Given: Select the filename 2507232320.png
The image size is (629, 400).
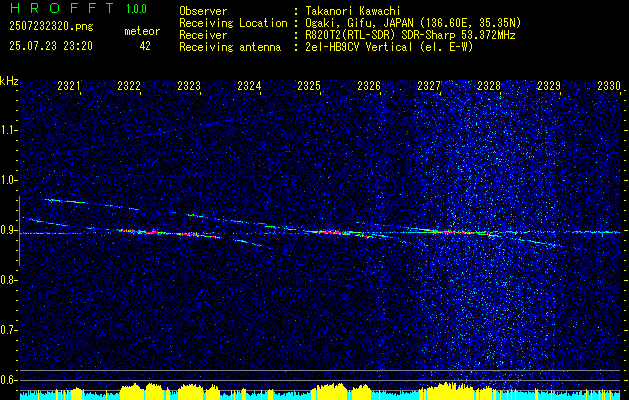Looking at the screenshot, I should click(x=51, y=27).
